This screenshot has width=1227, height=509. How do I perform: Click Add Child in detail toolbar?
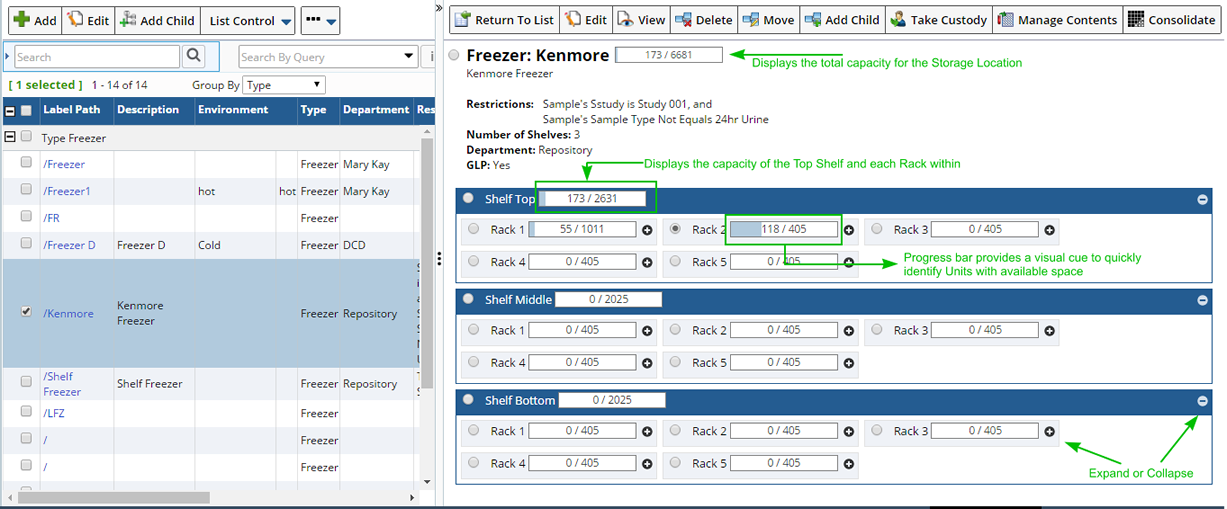[x=842, y=19]
